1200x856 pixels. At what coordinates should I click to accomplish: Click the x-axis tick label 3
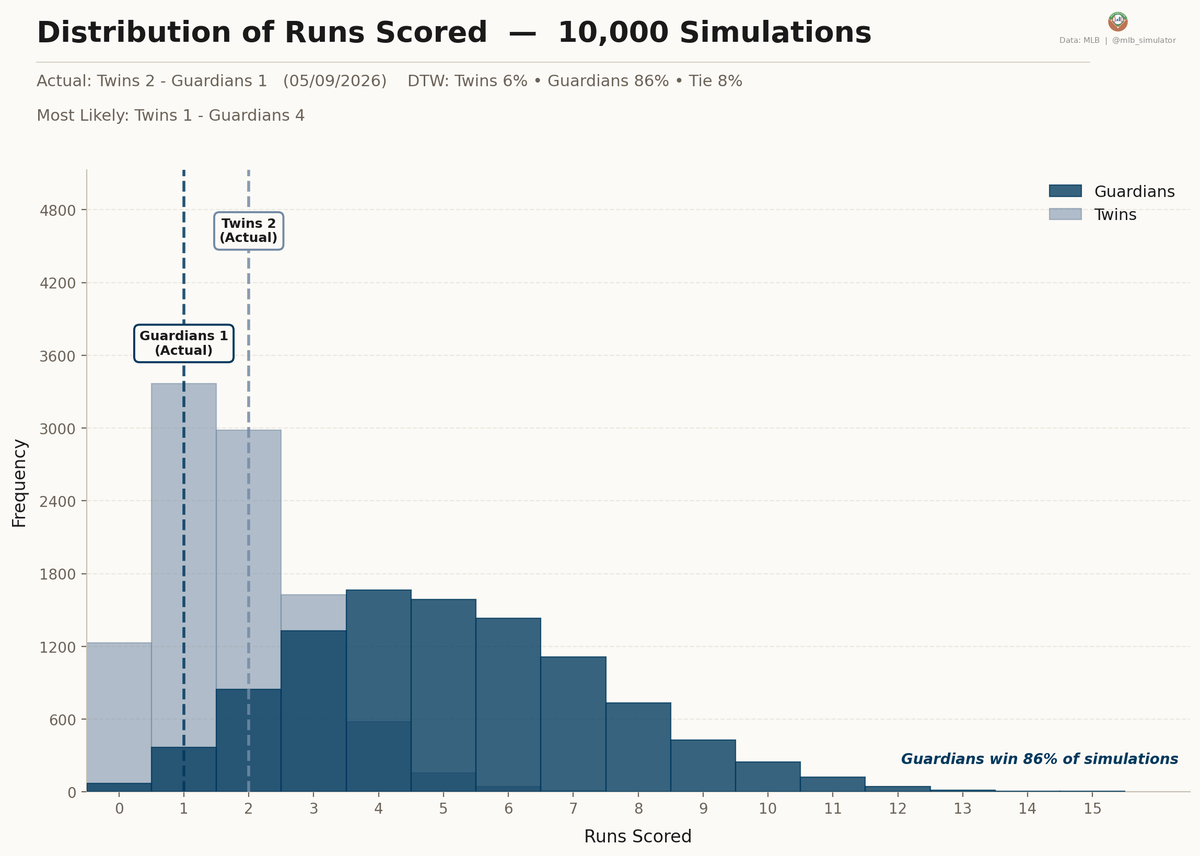pyautogui.click(x=314, y=808)
